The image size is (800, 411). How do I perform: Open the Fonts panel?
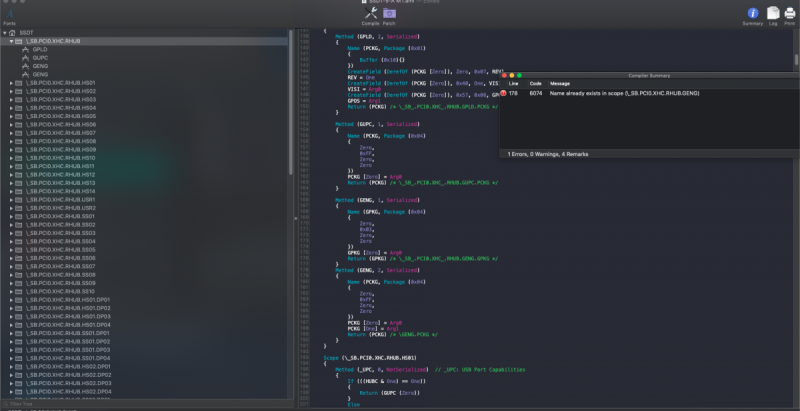coord(9,14)
